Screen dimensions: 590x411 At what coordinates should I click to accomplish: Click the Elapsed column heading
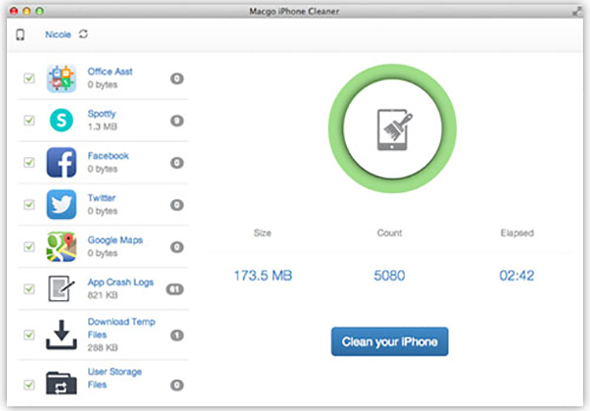coord(517,233)
